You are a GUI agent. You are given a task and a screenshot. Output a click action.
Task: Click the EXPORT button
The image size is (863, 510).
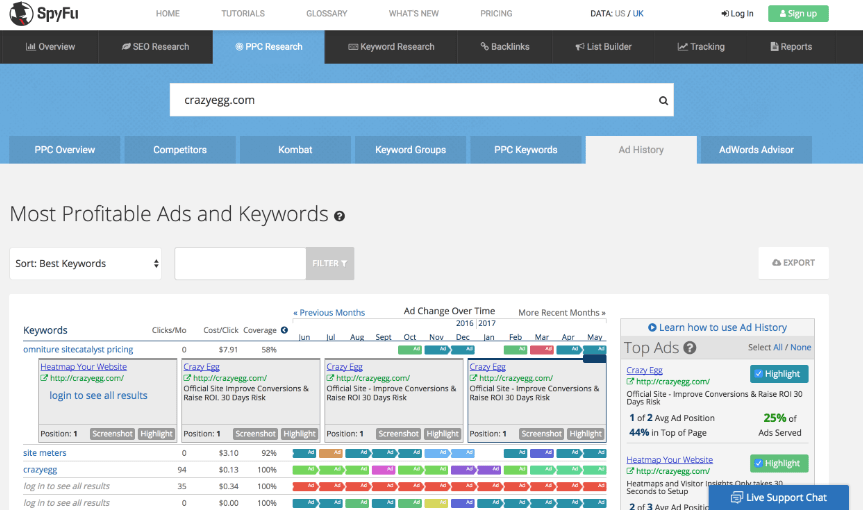coord(793,263)
